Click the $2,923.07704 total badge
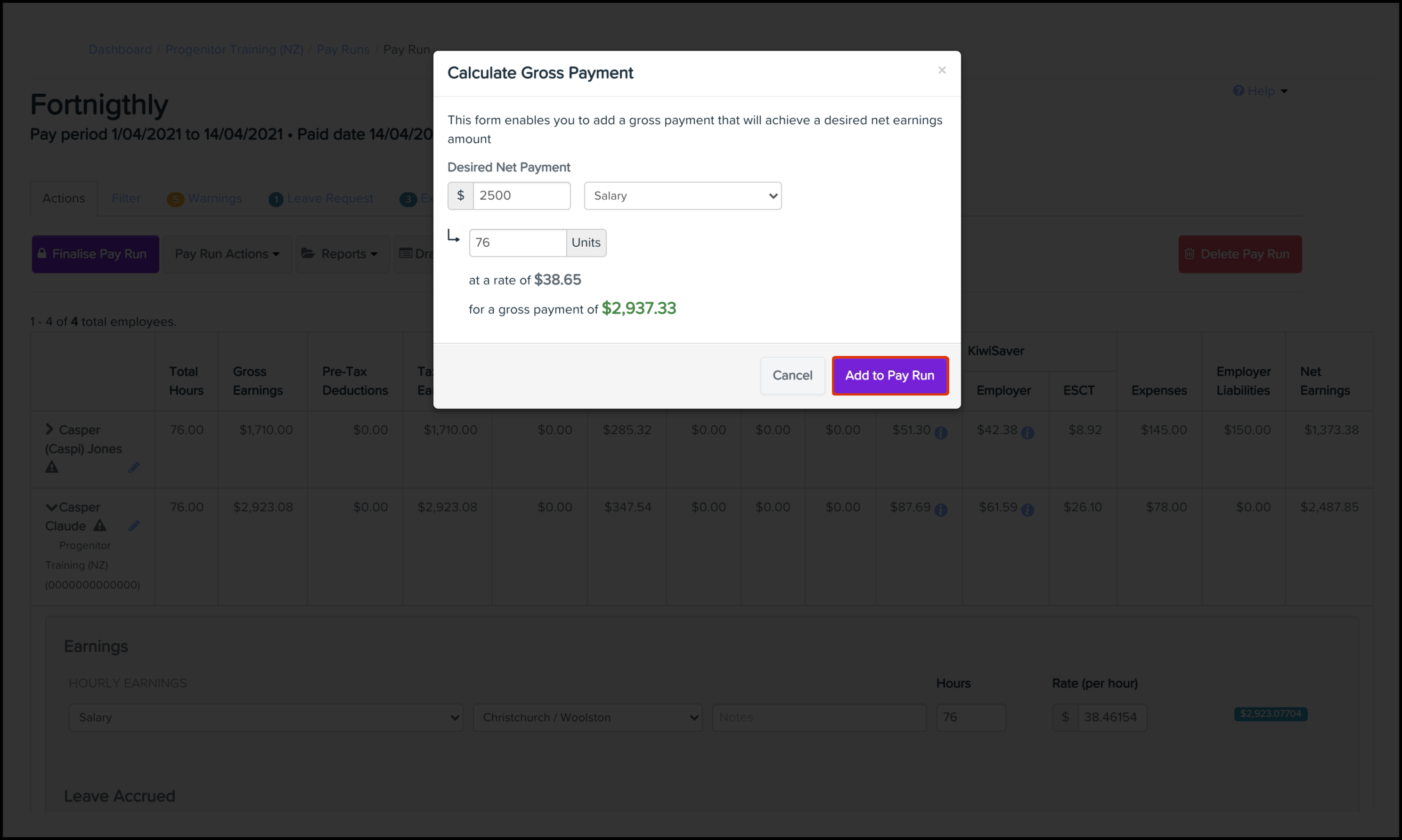 coord(1271,714)
